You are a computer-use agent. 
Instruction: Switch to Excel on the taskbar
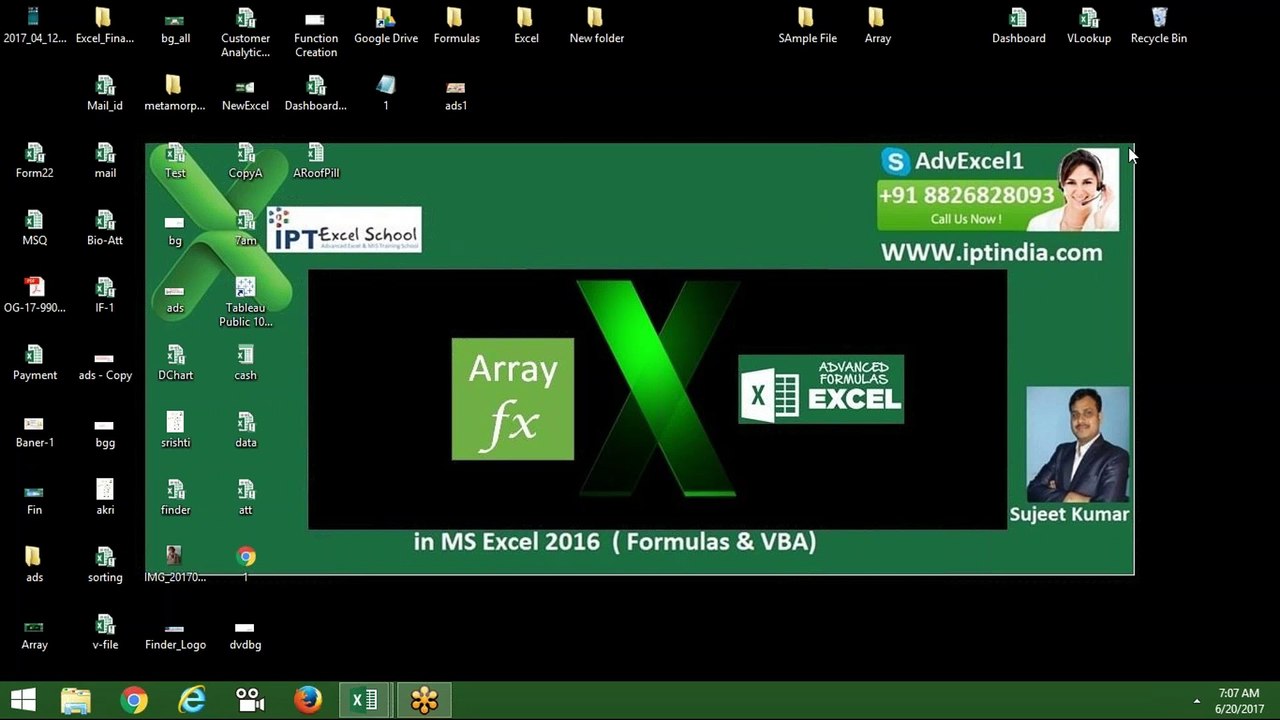click(x=365, y=700)
